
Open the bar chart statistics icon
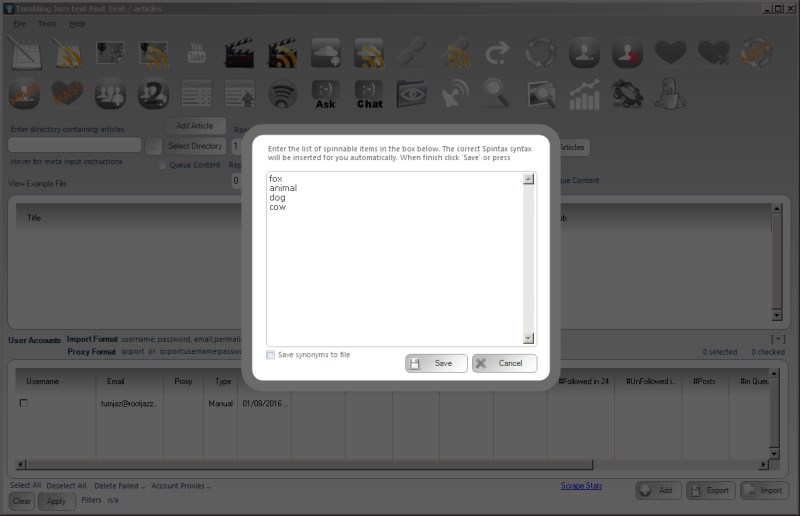pyautogui.click(x=584, y=94)
